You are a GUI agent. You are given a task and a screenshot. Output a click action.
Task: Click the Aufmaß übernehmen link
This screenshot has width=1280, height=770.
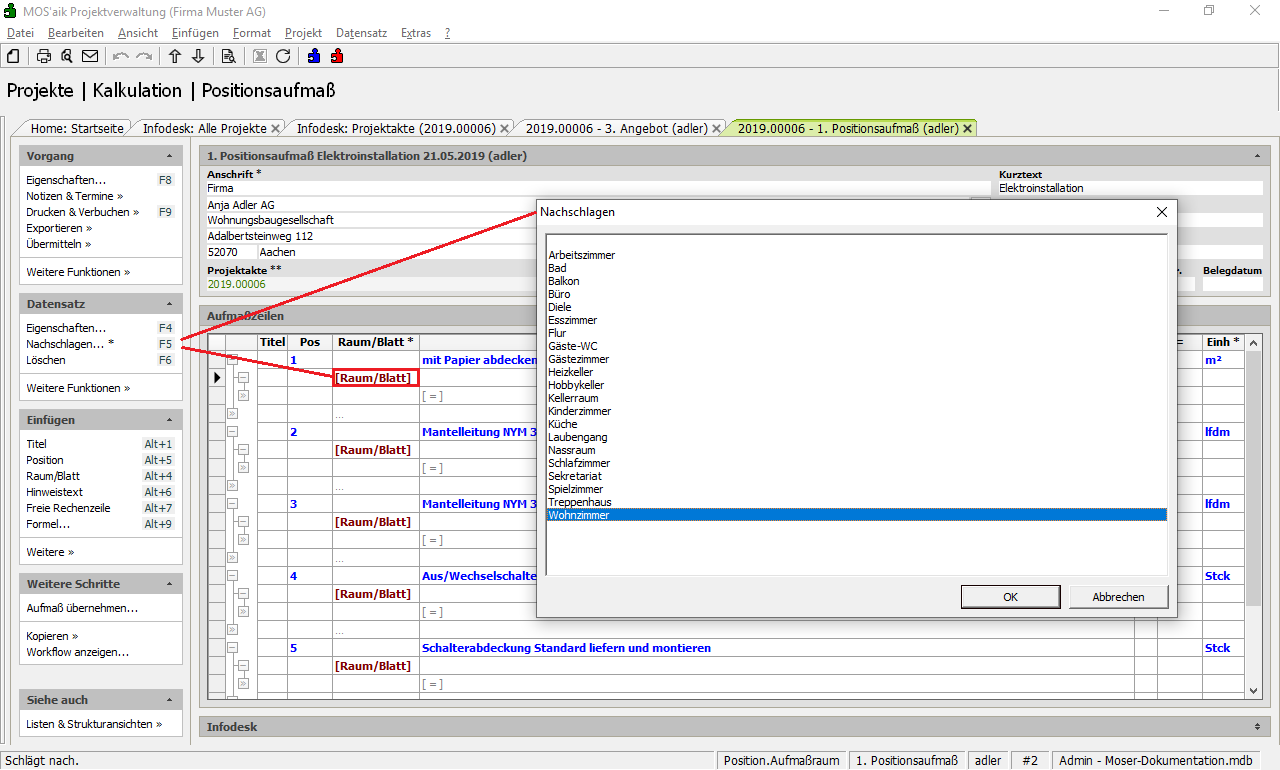pyautogui.click(x=82, y=608)
